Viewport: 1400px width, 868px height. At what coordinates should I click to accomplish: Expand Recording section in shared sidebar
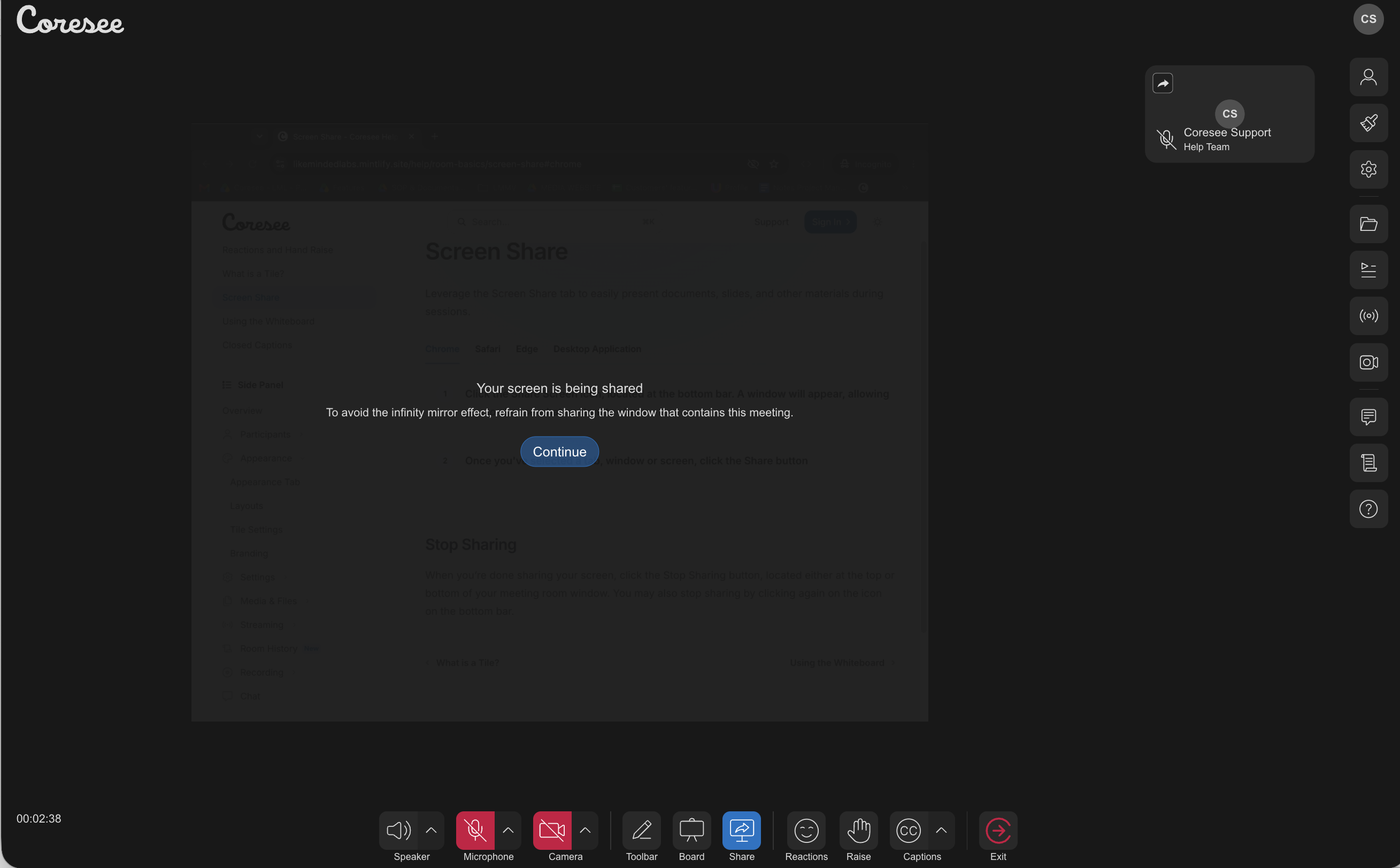coord(261,672)
